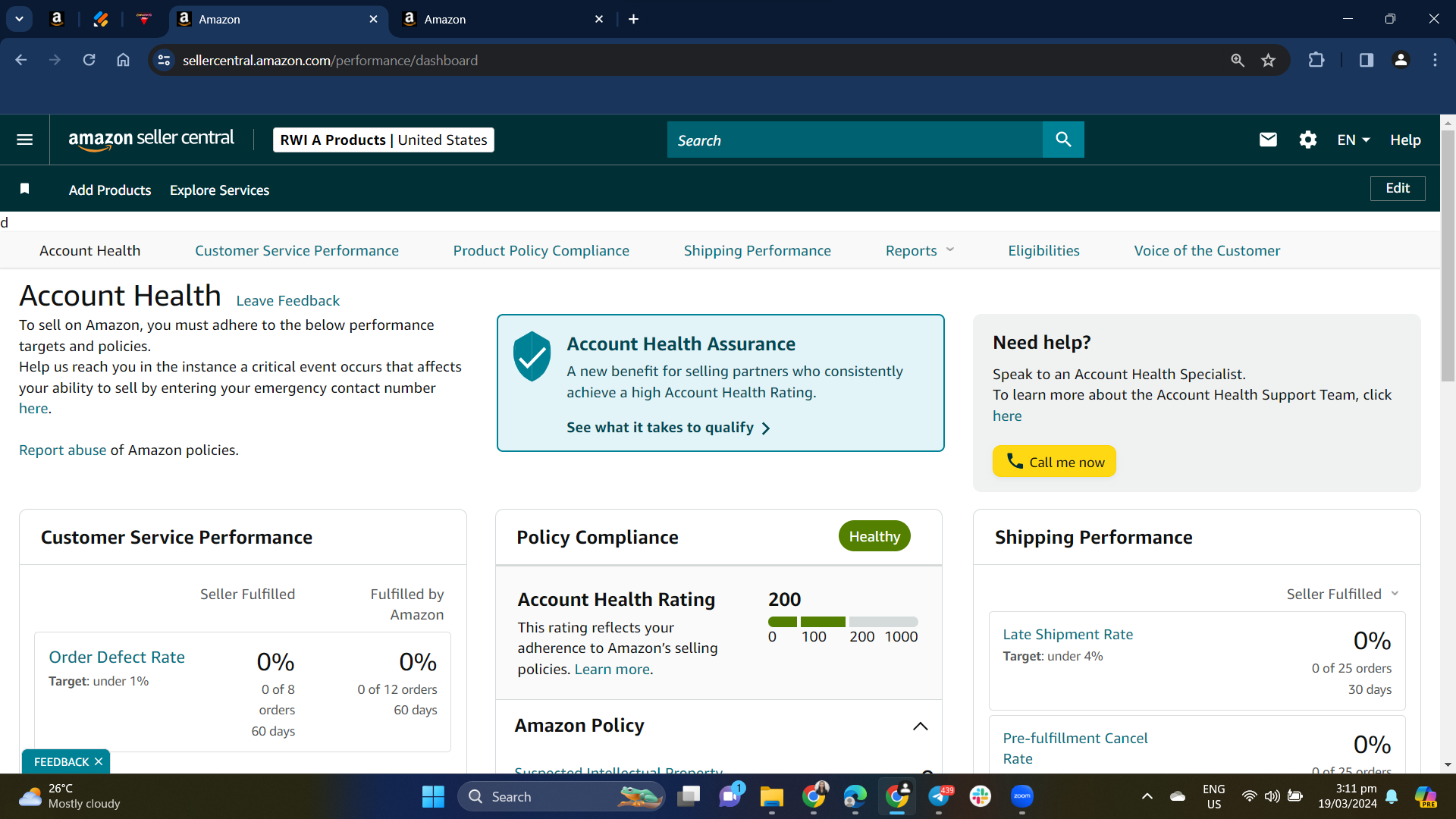The height and width of the screenshot is (819, 1456).
Task: Open the browser zoom magnifier icon
Action: point(1238,60)
